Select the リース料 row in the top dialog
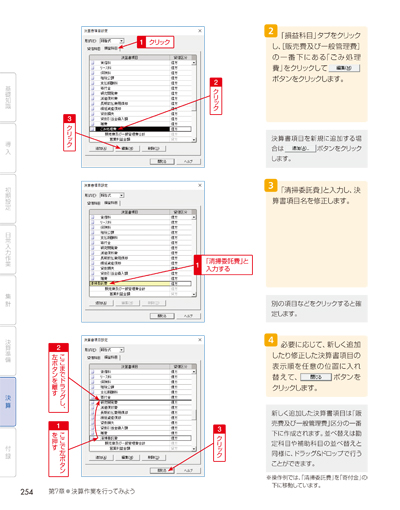The height and width of the screenshot is (510, 400). click(x=140, y=68)
